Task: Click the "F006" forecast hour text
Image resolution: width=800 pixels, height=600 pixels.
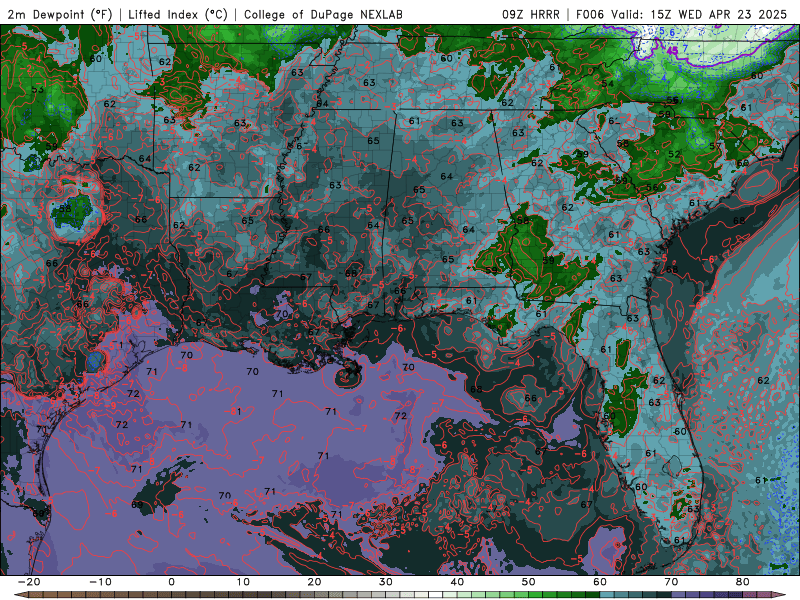Action: (590, 14)
